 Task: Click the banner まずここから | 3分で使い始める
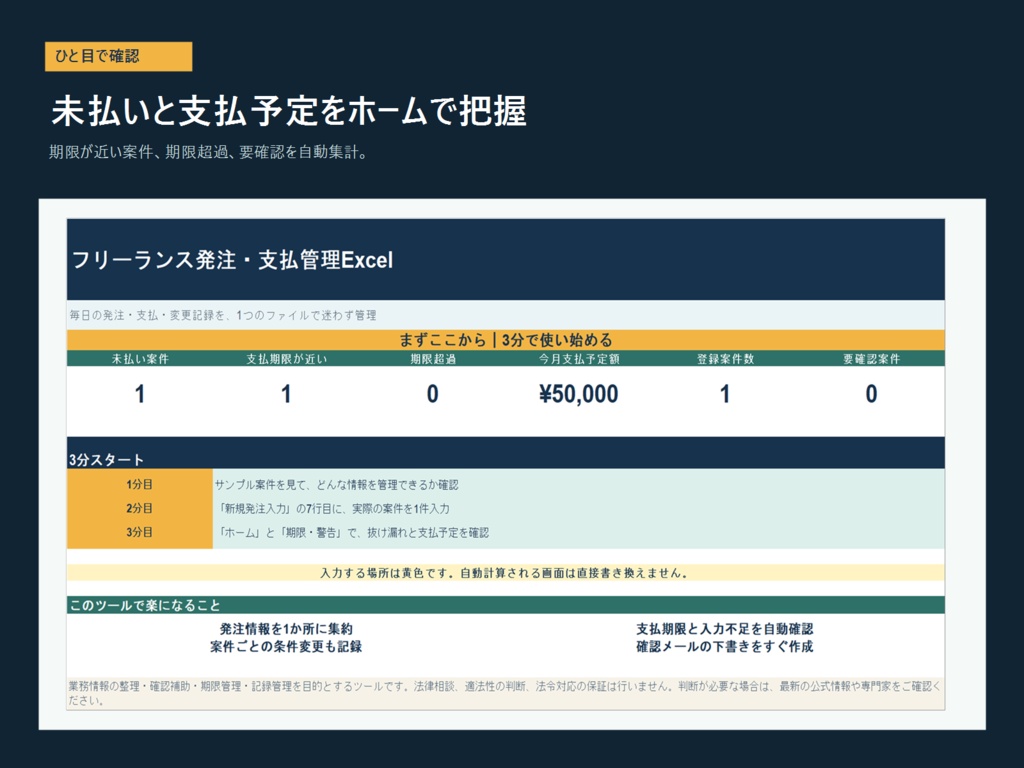click(505, 340)
